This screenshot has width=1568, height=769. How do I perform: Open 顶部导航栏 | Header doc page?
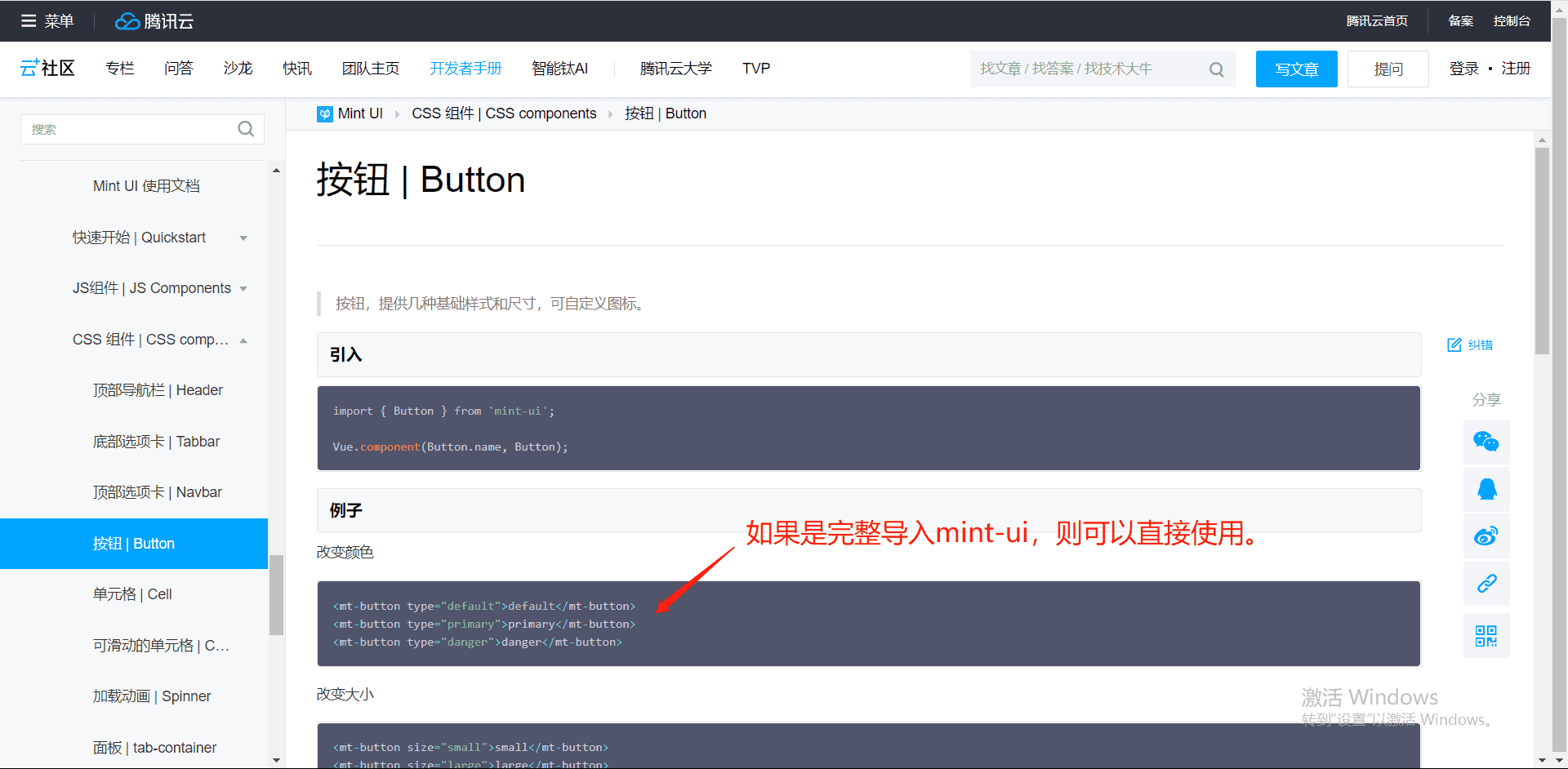coord(158,390)
